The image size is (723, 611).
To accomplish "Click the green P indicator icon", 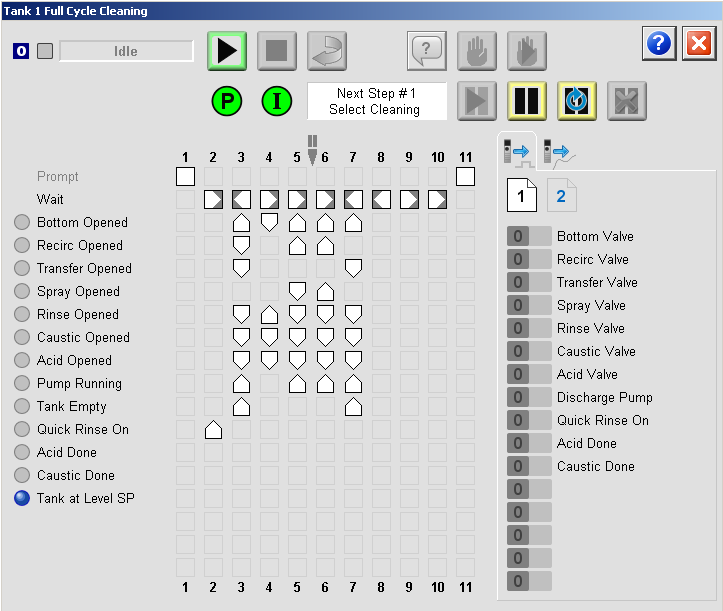I will tap(227, 102).
